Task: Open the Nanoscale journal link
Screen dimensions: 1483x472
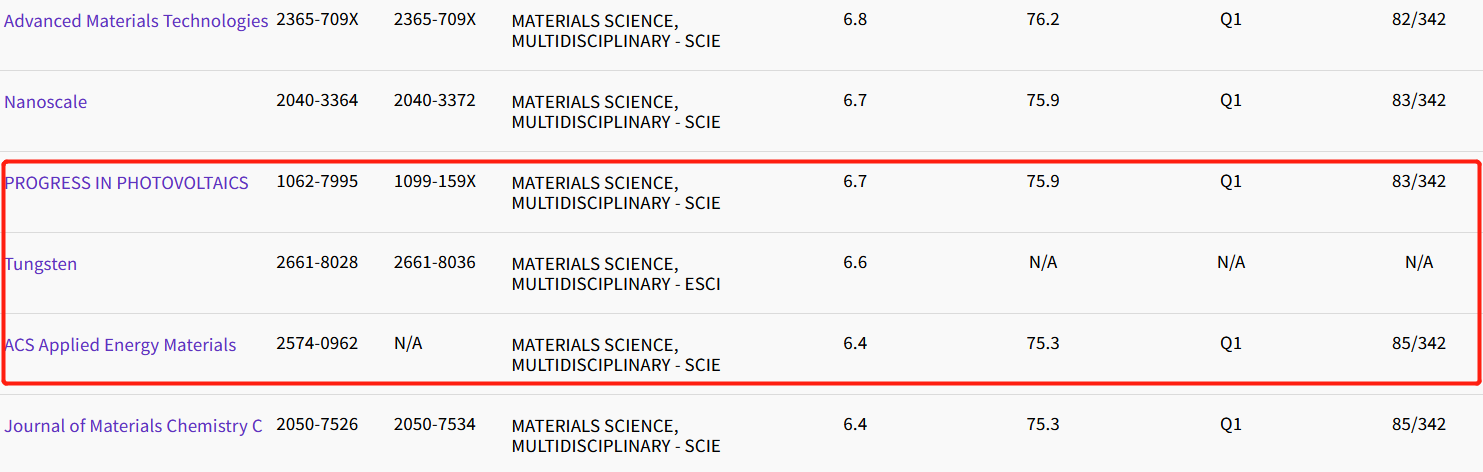Action: click(46, 102)
